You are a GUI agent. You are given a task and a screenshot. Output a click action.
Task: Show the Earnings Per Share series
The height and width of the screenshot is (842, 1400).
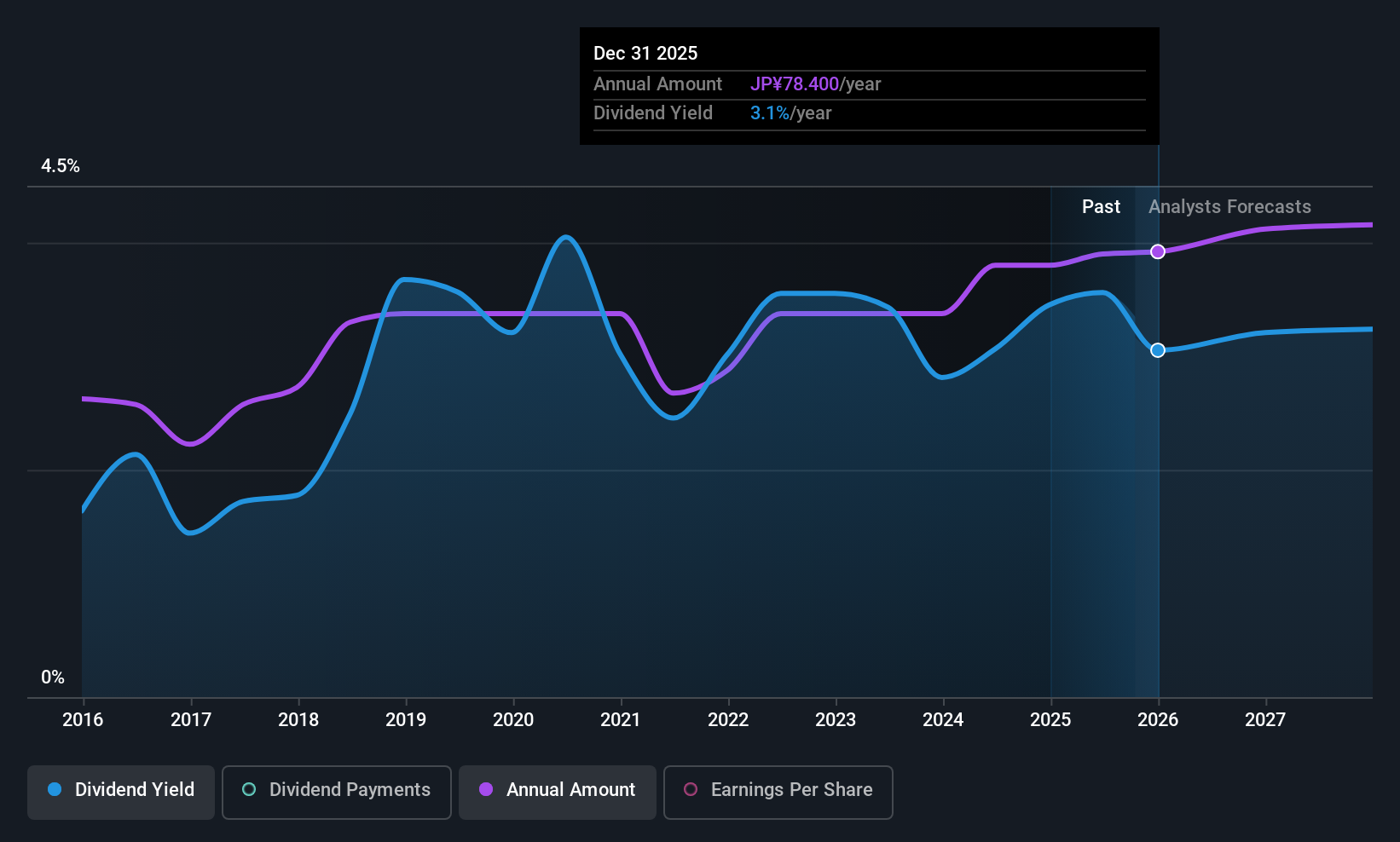(778, 793)
